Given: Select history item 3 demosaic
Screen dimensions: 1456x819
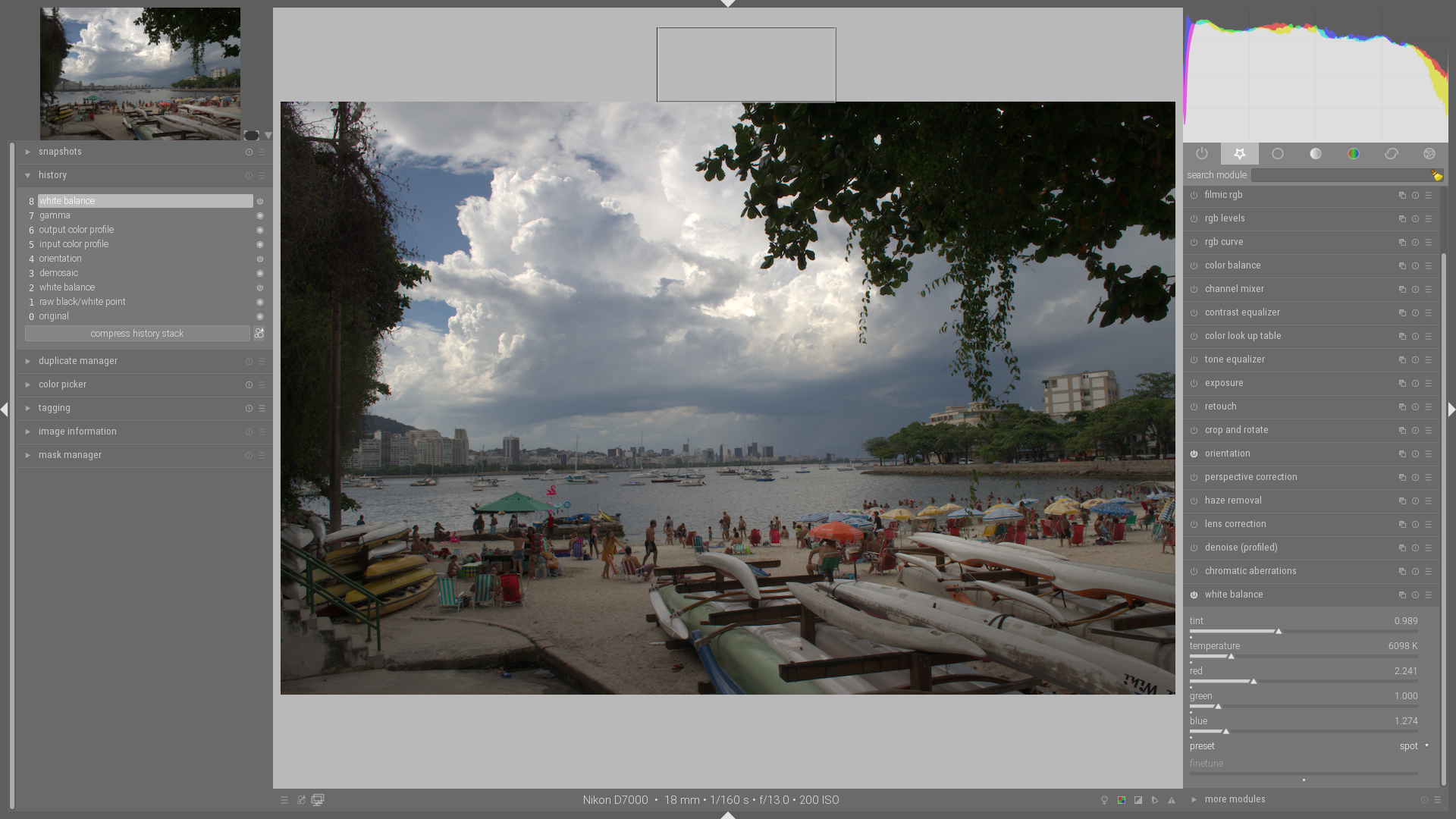Looking at the screenshot, I should click(x=144, y=273).
